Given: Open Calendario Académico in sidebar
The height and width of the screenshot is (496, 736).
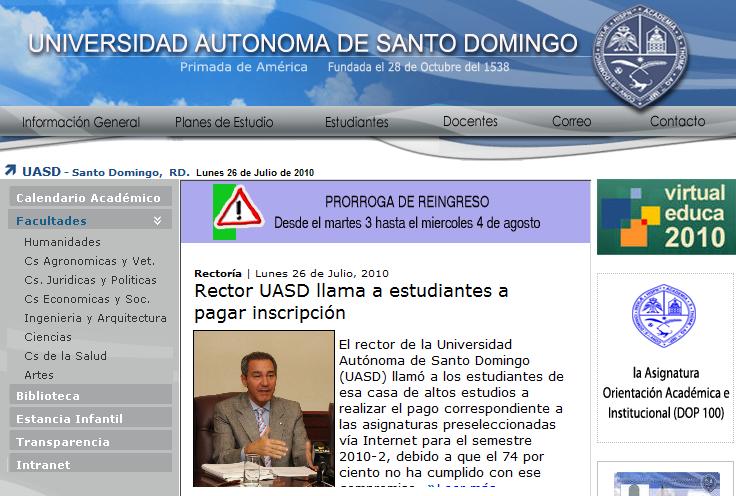Looking at the screenshot, I should 91,198.
